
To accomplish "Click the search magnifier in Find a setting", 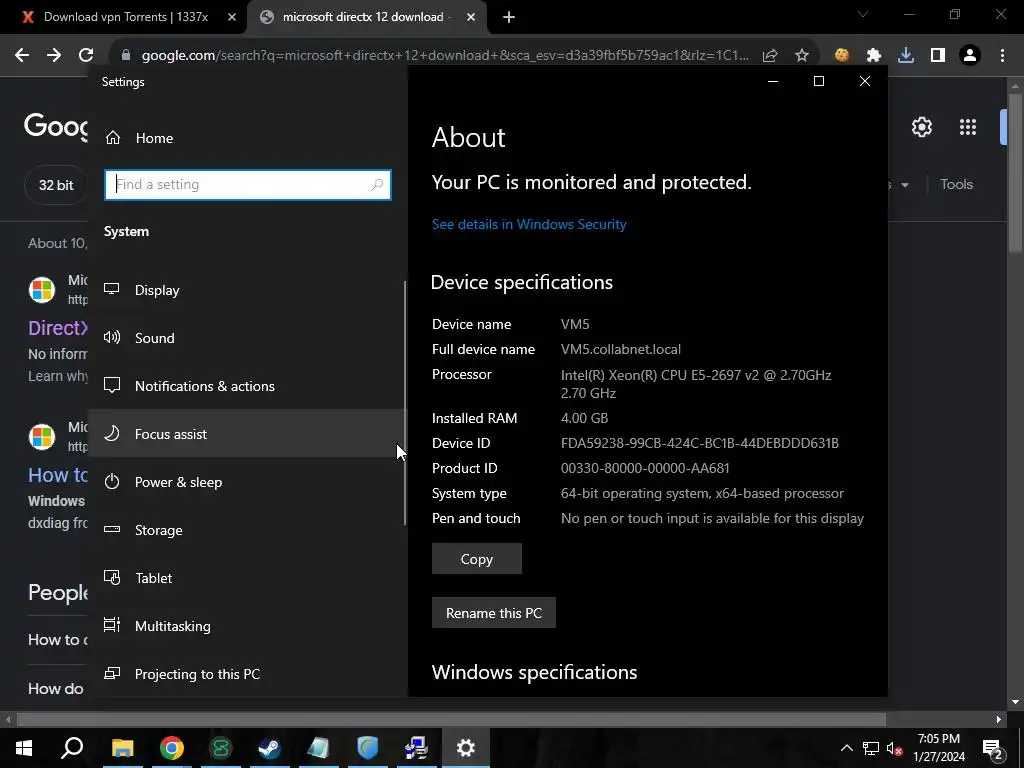I will point(377,185).
